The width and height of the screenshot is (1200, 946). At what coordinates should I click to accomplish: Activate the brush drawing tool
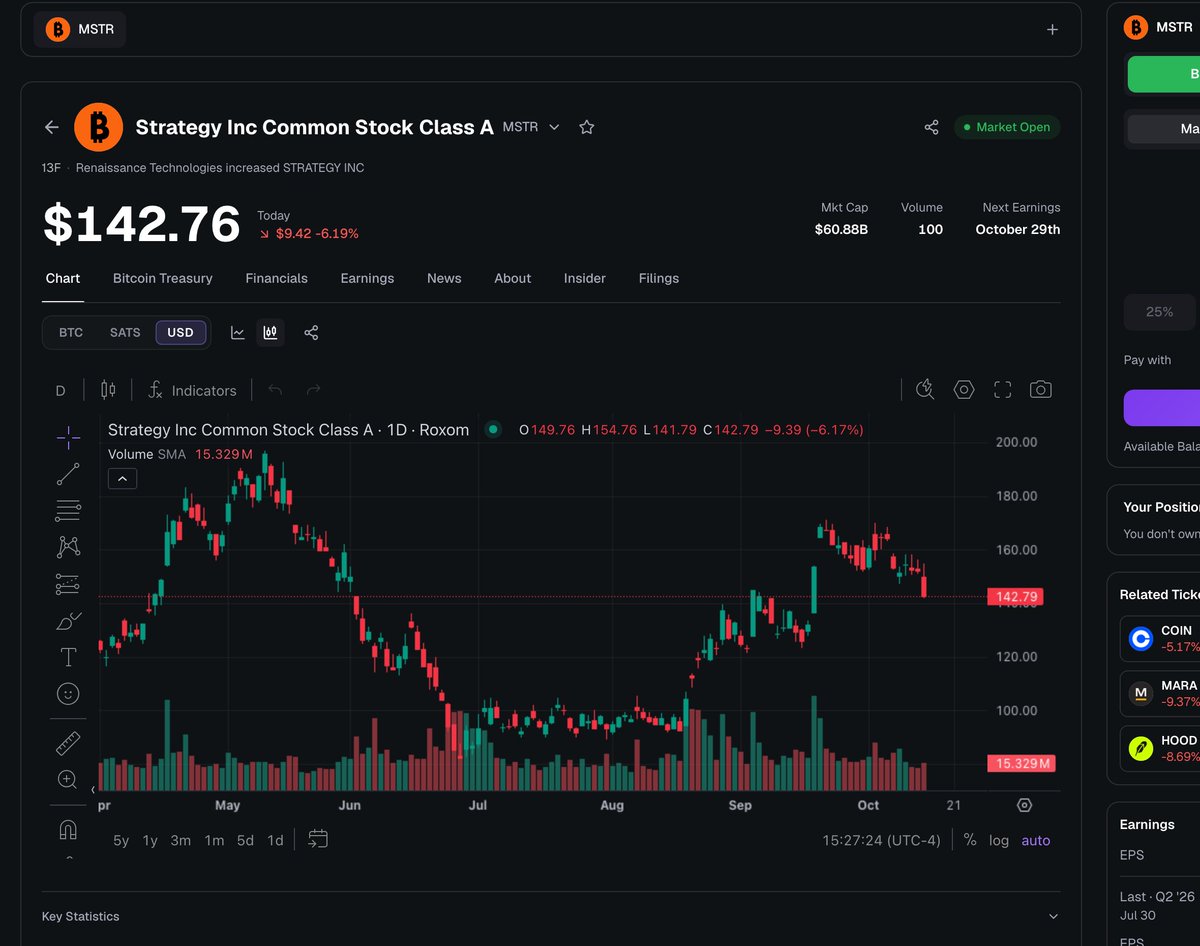pyautogui.click(x=68, y=621)
